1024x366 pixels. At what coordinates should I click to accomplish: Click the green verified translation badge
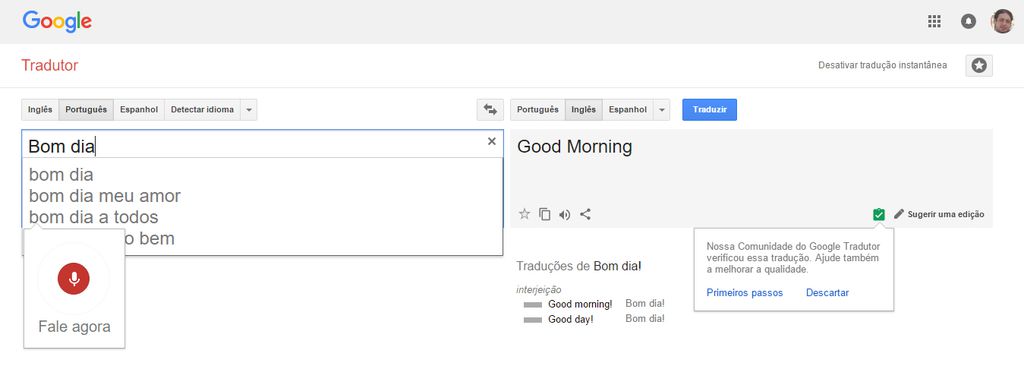[x=879, y=214]
